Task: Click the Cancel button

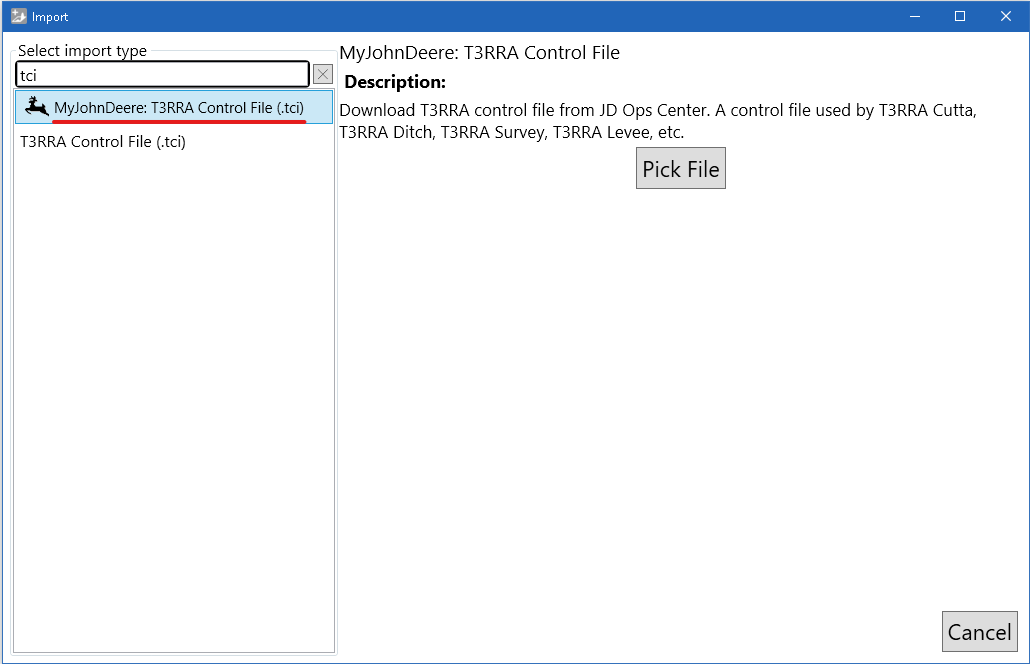Action: [979, 632]
